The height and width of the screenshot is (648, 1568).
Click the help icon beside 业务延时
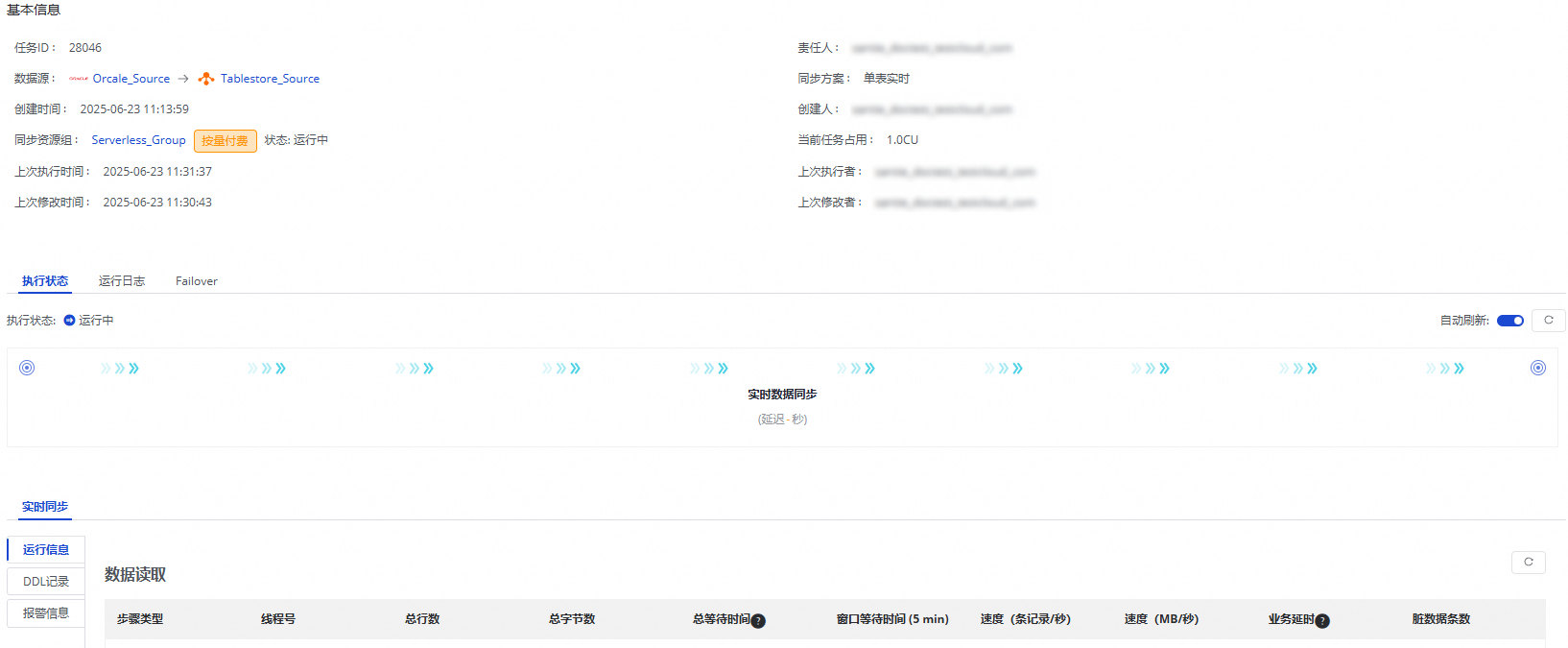[1322, 621]
